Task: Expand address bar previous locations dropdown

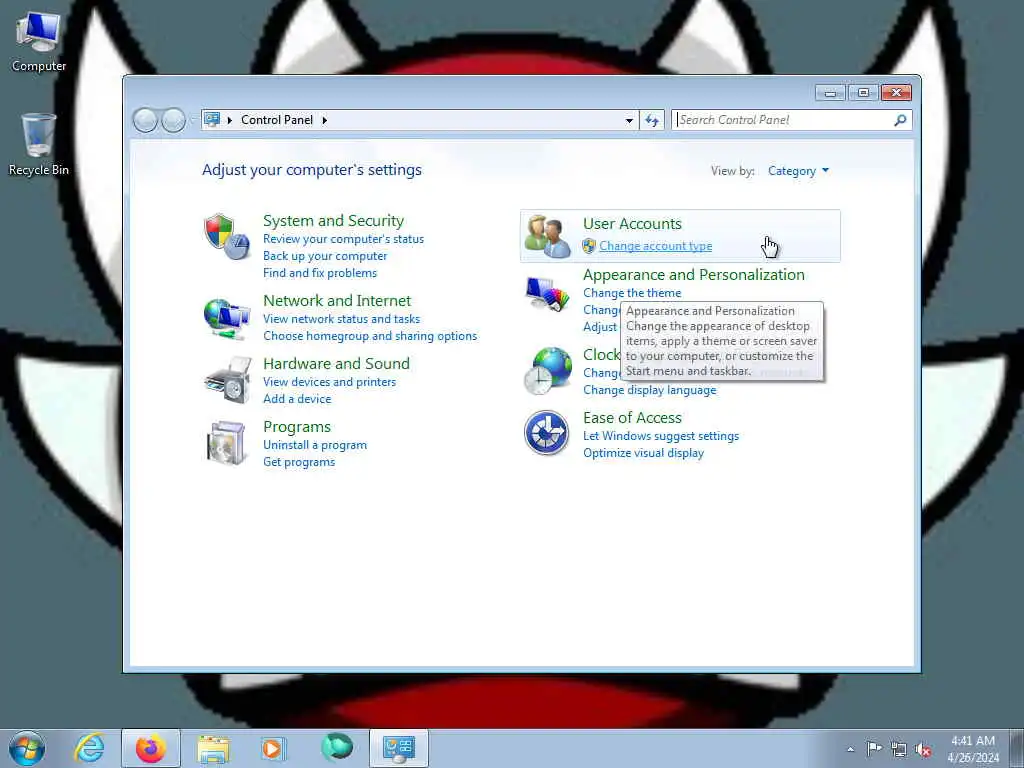Action: [x=629, y=120]
